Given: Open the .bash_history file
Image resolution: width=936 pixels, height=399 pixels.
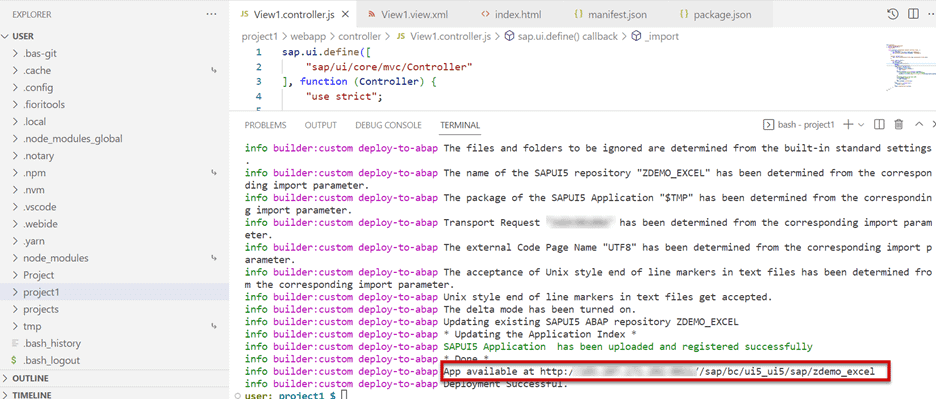Looking at the screenshot, I should coord(114,343).
